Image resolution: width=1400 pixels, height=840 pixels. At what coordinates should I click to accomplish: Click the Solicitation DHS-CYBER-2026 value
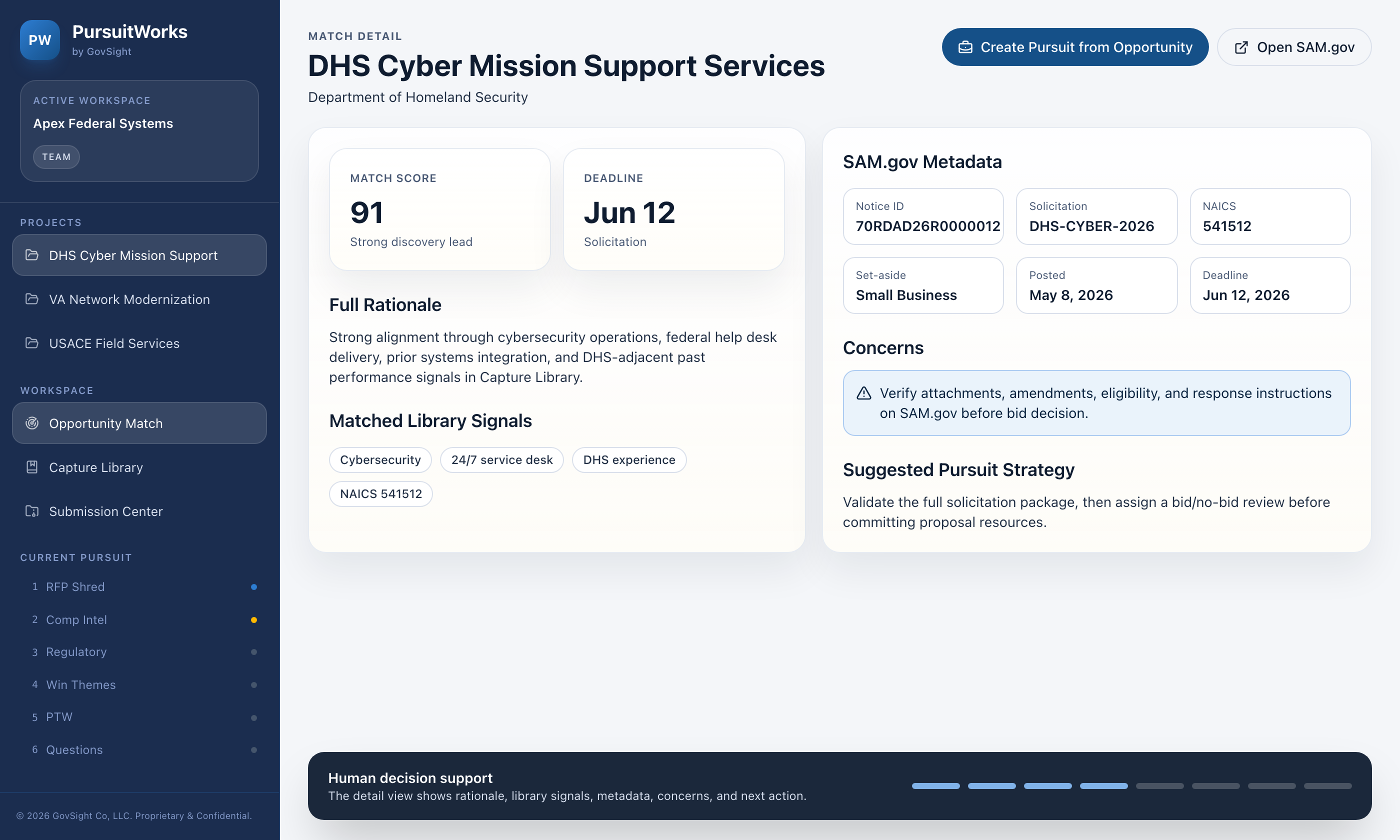[1091, 226]
